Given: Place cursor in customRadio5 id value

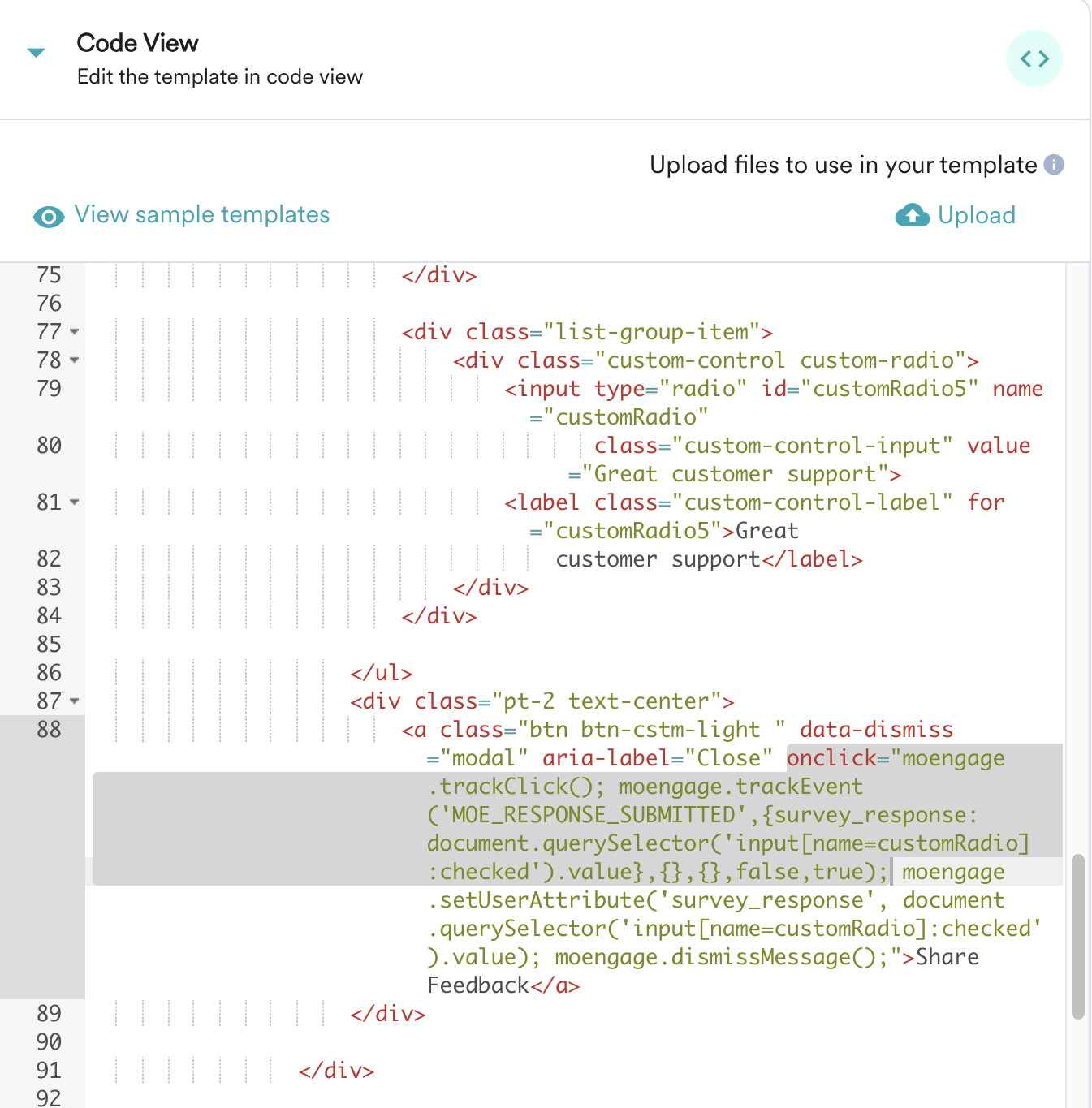Looking at the screenshot, I should pos(890,389).
